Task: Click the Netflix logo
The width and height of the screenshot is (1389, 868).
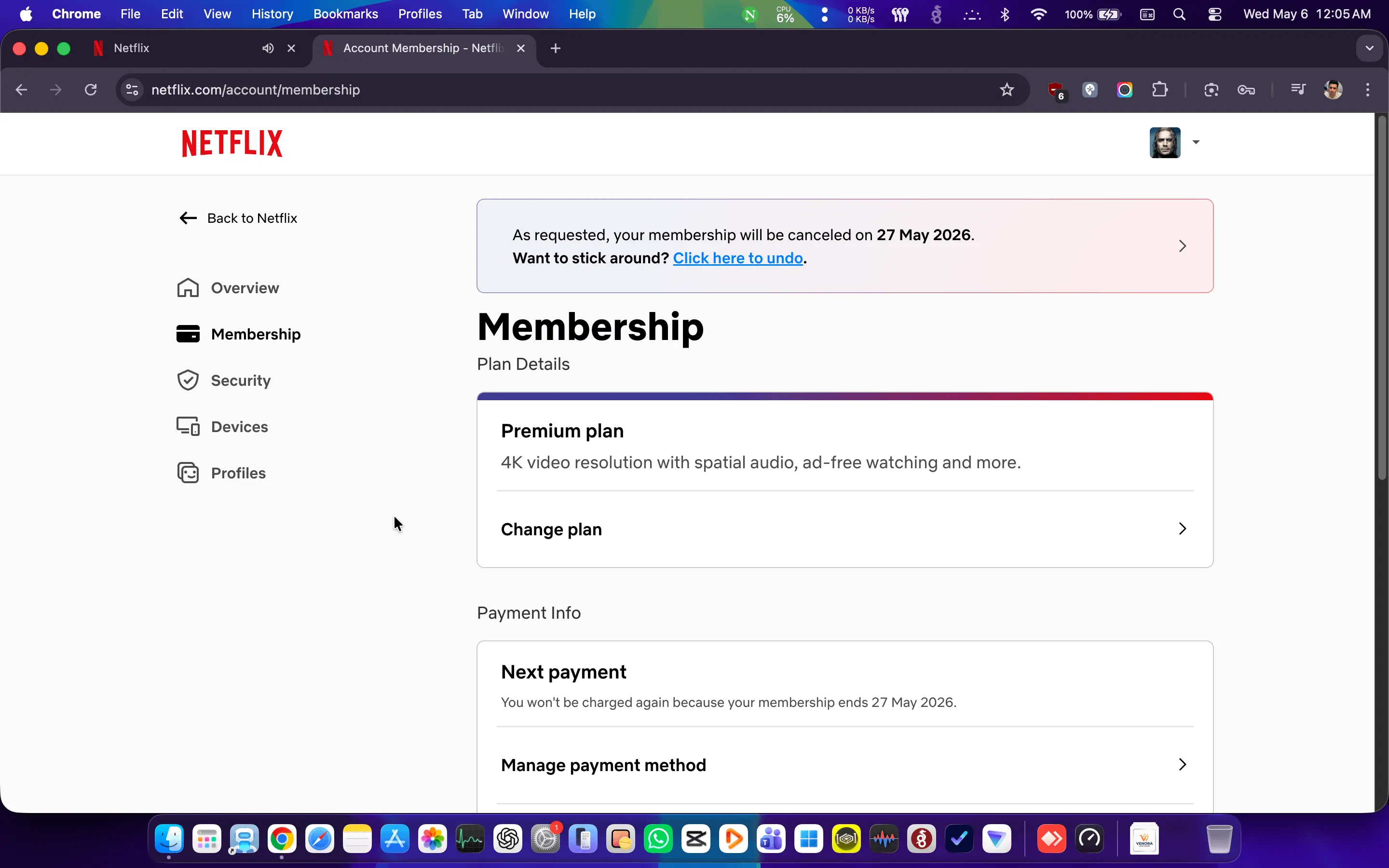Action: 232,143
